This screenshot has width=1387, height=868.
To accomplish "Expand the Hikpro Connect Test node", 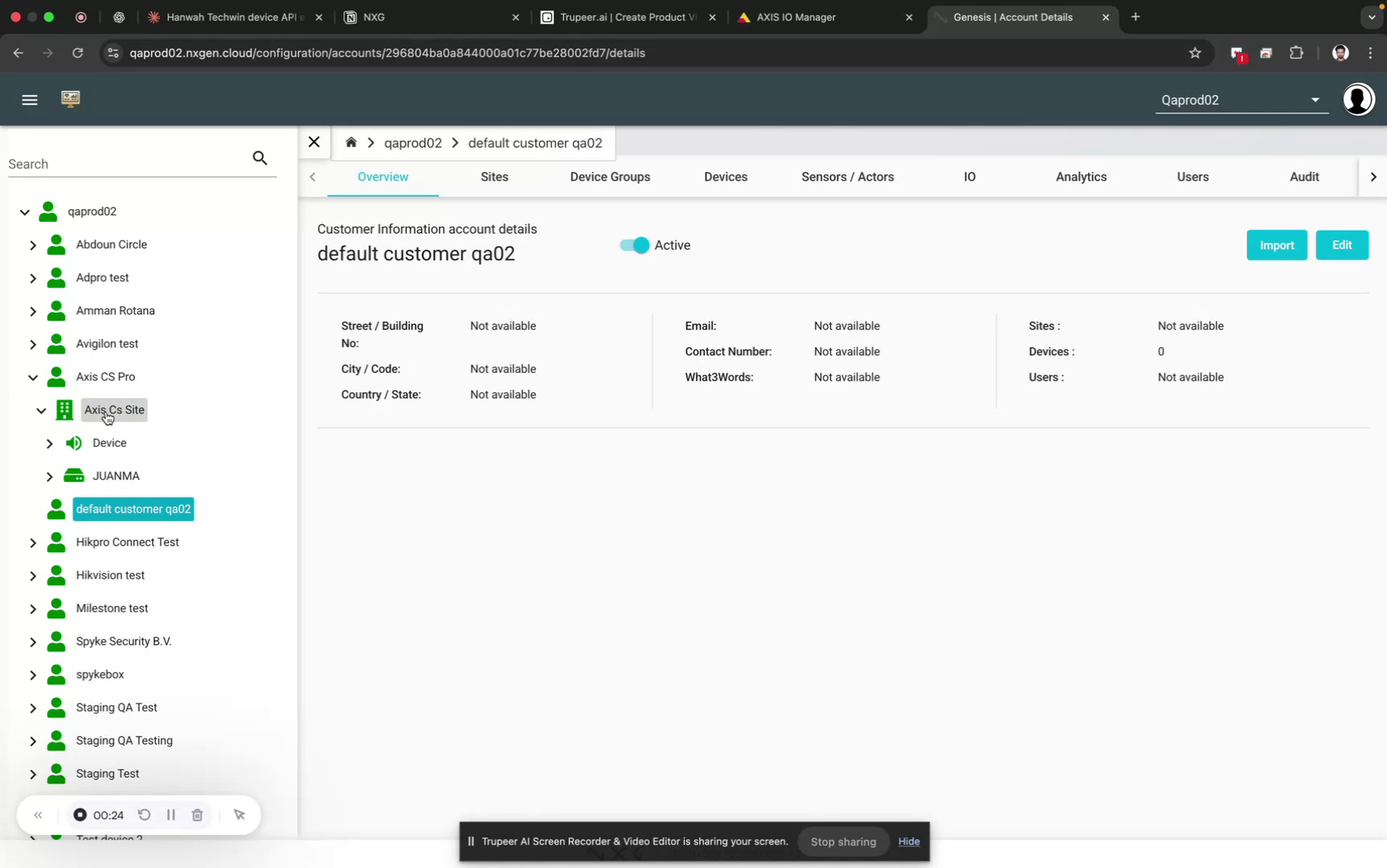I will click(33, 542).
